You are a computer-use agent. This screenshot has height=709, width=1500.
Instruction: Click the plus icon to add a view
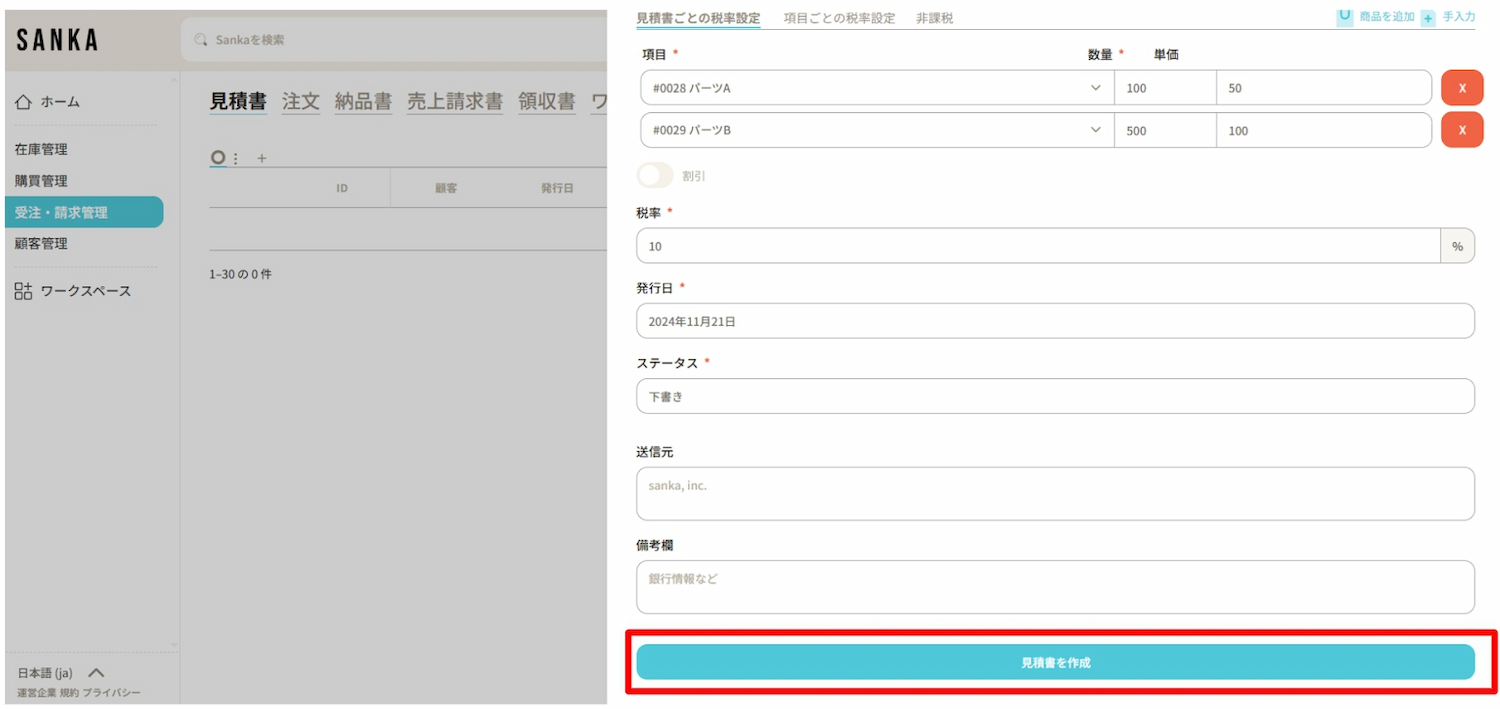tap(262, 158)
